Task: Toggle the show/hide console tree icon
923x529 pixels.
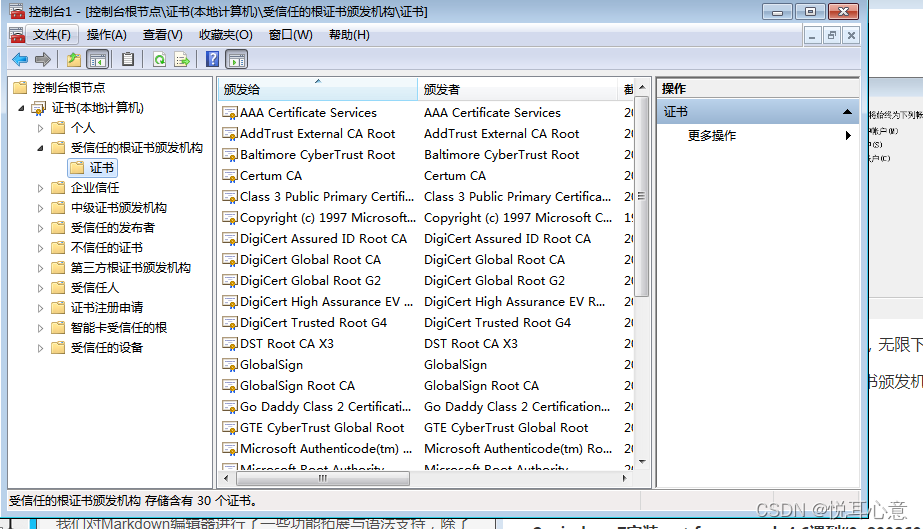Action: (x=98, y=59)
